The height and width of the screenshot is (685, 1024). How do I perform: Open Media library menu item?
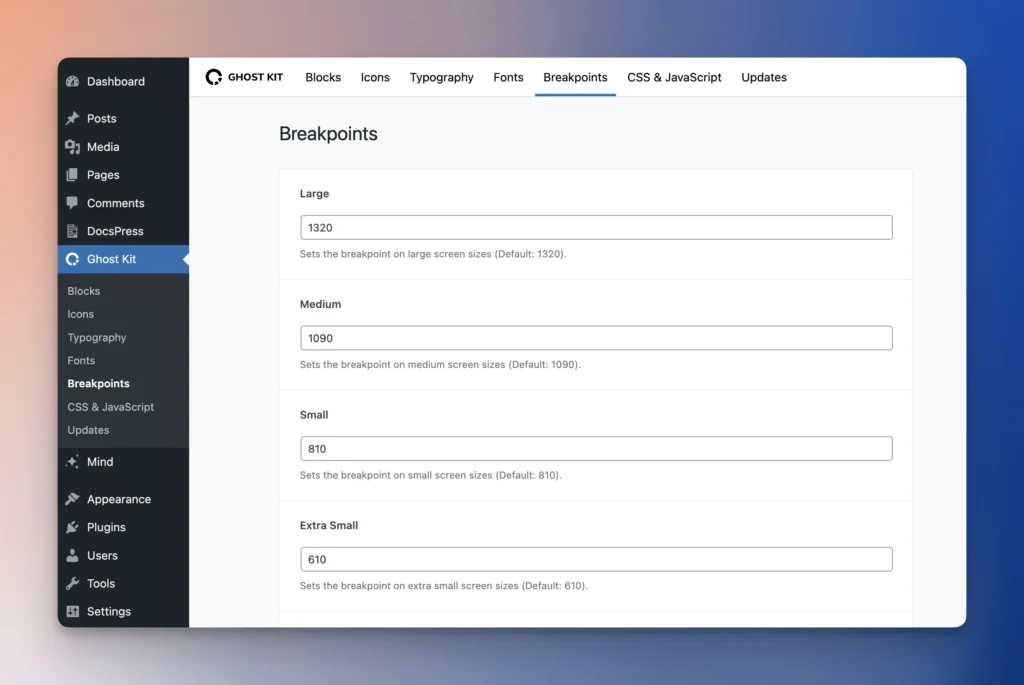pos(103,147)
